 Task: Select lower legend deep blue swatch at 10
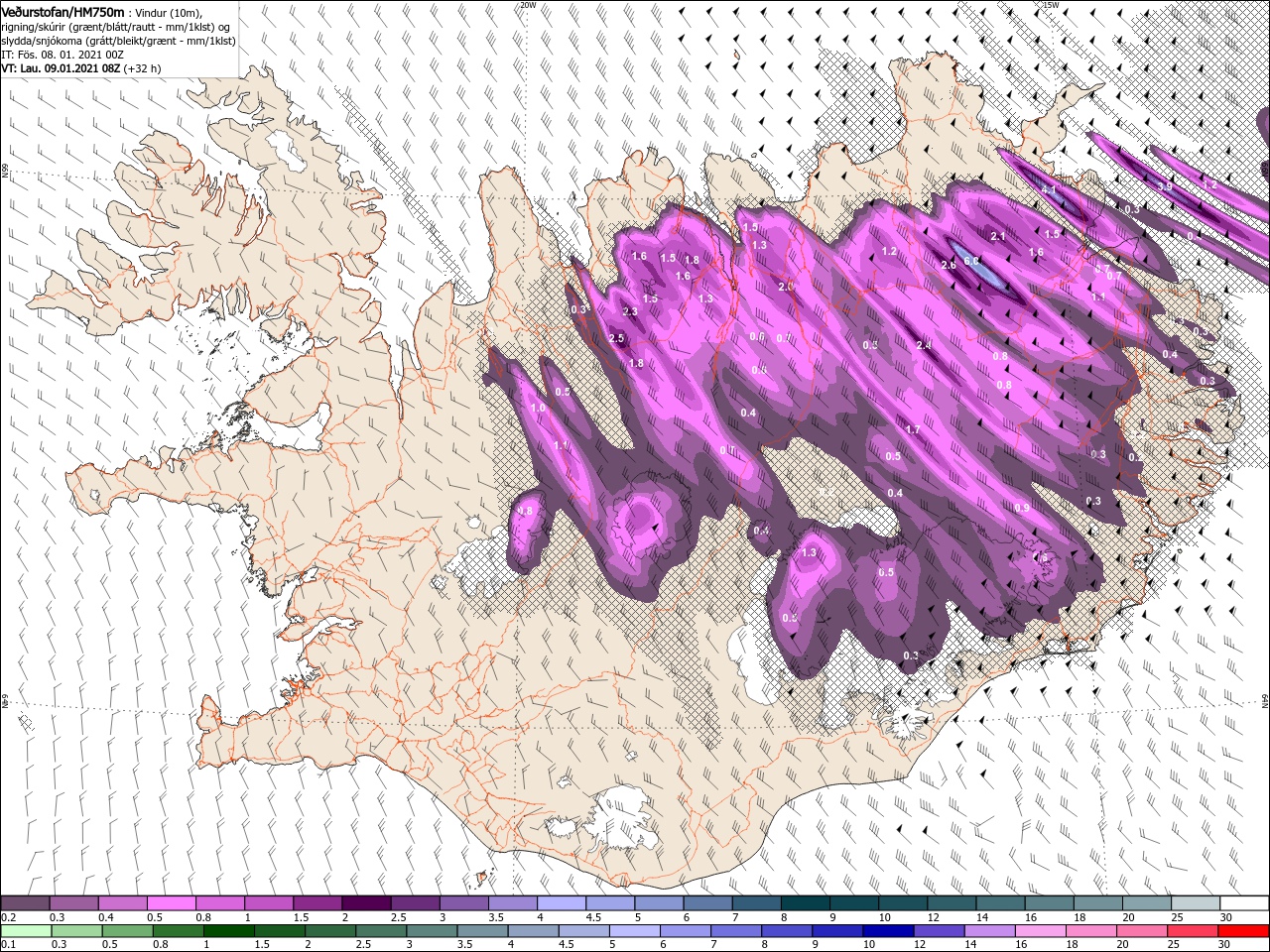pos(887,930)
